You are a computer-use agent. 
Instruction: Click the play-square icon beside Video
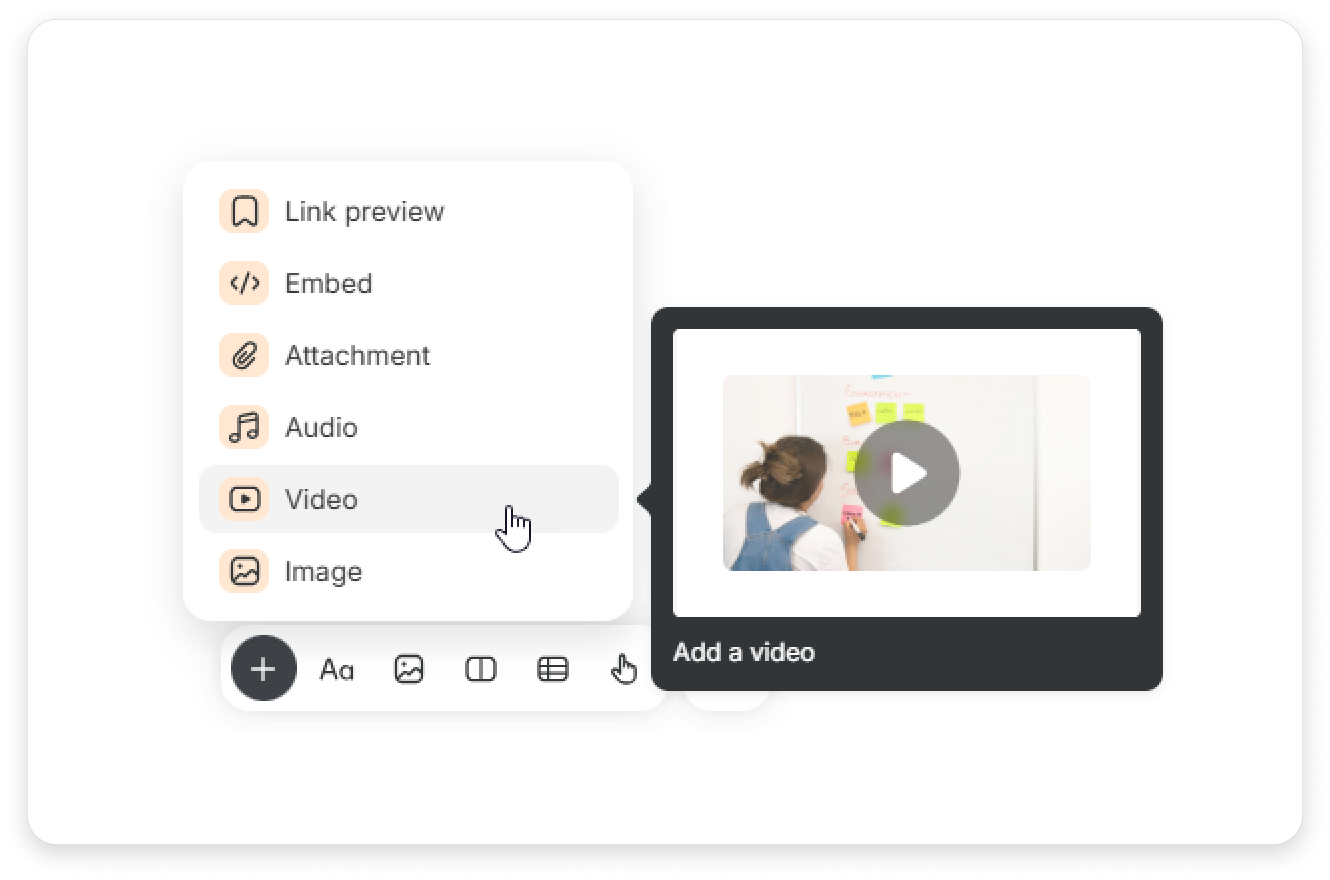coord(244,499)
